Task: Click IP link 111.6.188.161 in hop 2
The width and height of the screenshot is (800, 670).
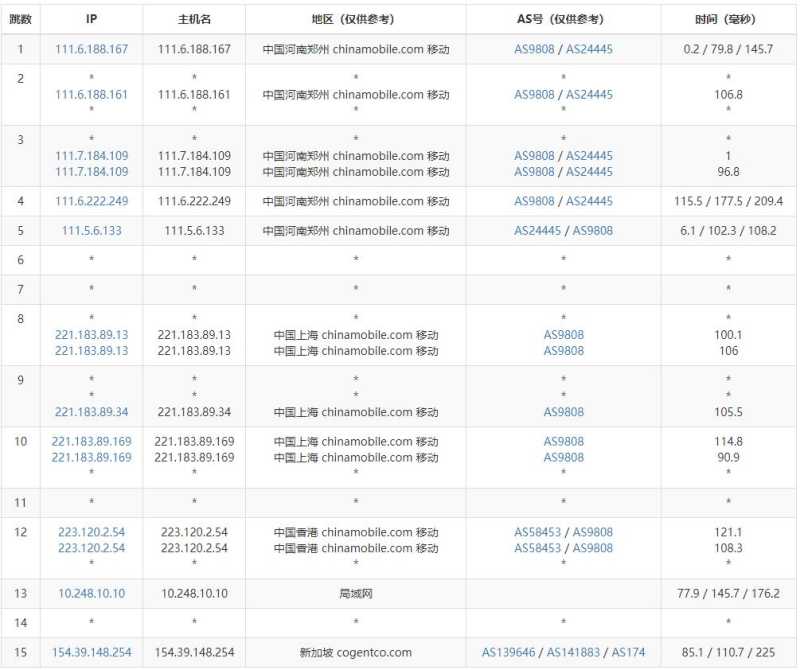Action: click(91, 94)
